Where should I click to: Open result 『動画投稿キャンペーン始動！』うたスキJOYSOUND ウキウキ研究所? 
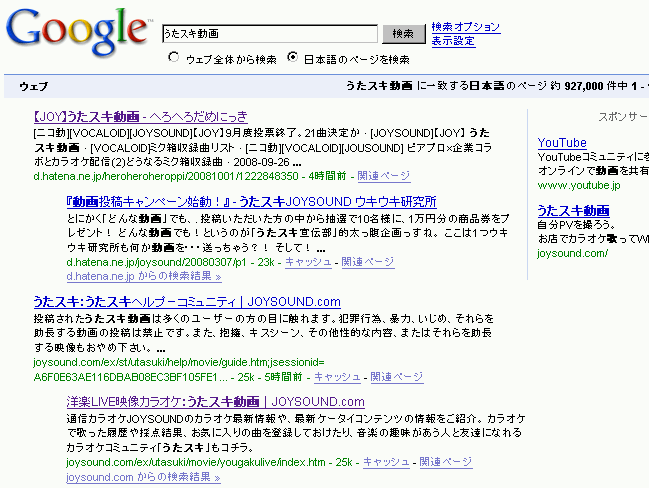[251, 202]
